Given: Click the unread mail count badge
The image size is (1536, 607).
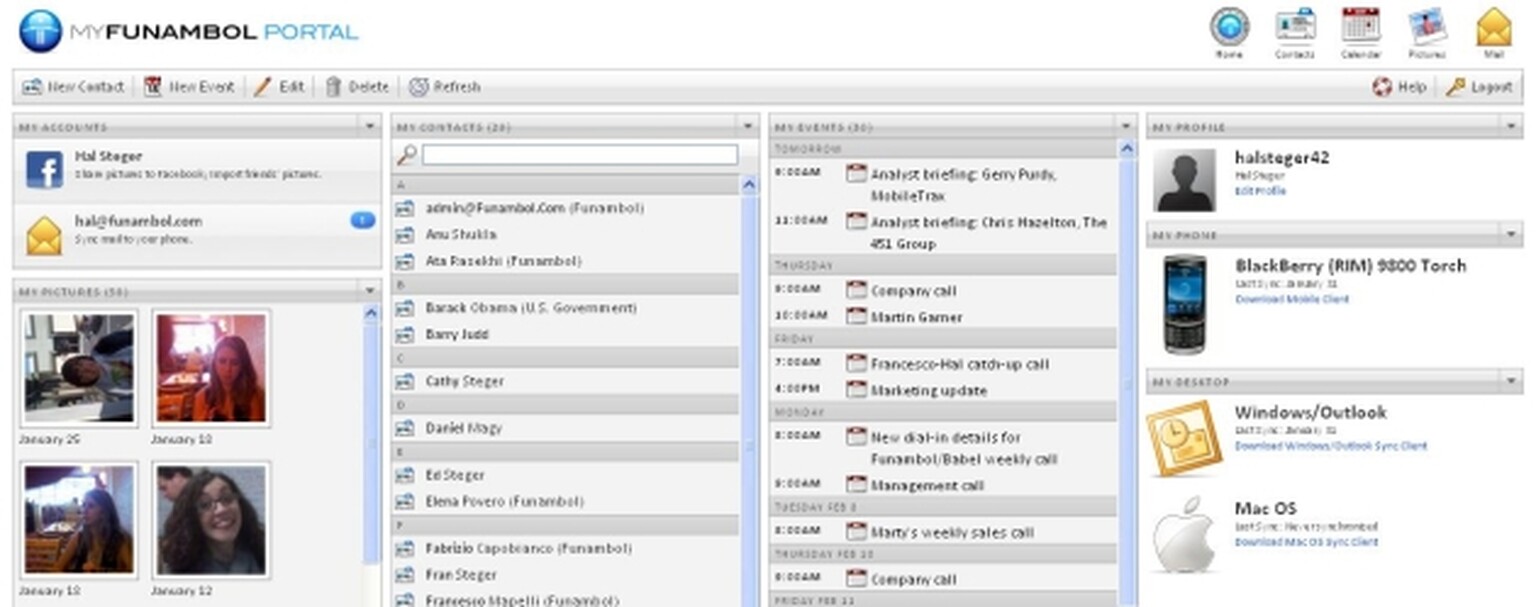Looking at the screenshot, I should [x=363, y=220].
